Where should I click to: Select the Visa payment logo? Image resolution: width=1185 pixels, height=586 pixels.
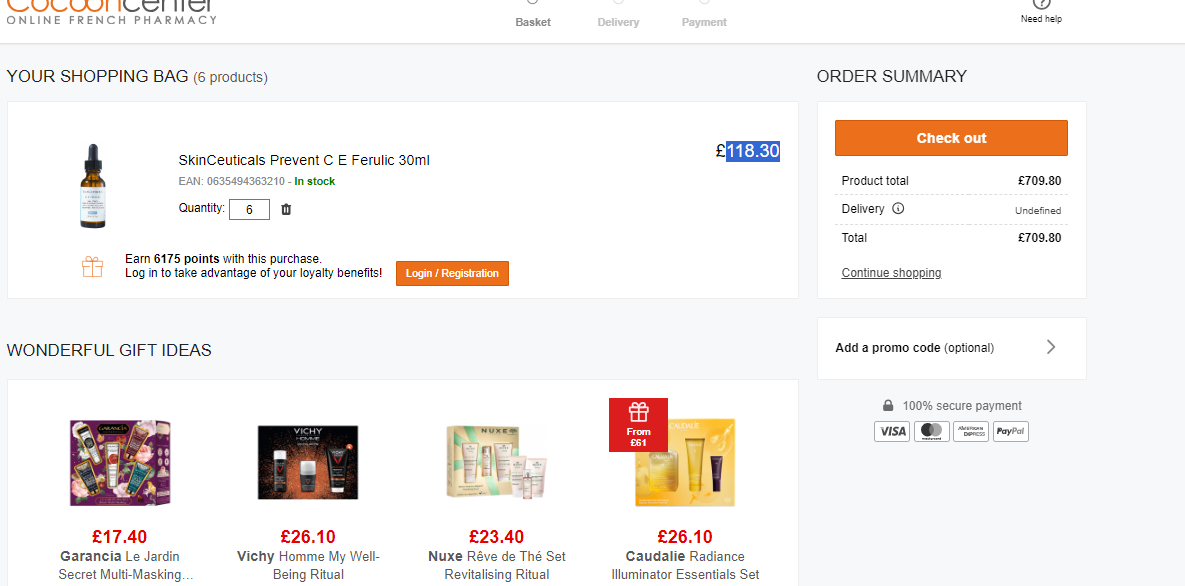point(893,431)
